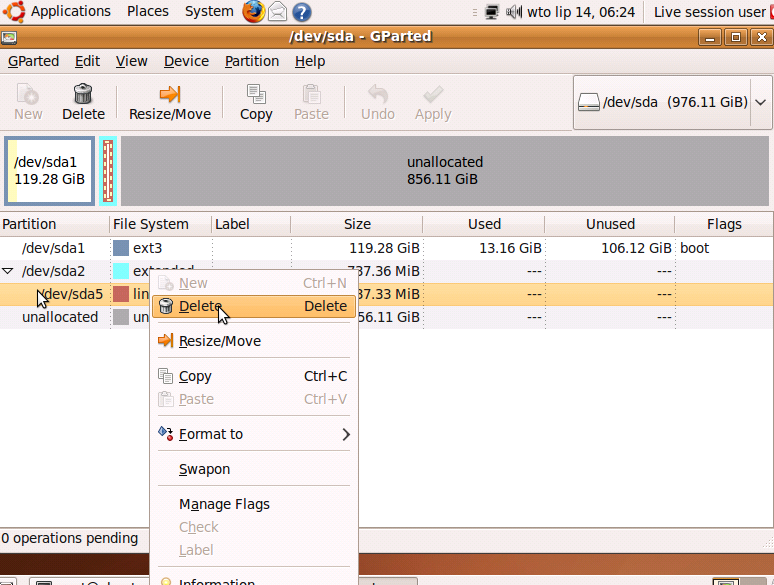Choose Manage Flags from the context menu
774x585 pixels.
tap(254, 504)
